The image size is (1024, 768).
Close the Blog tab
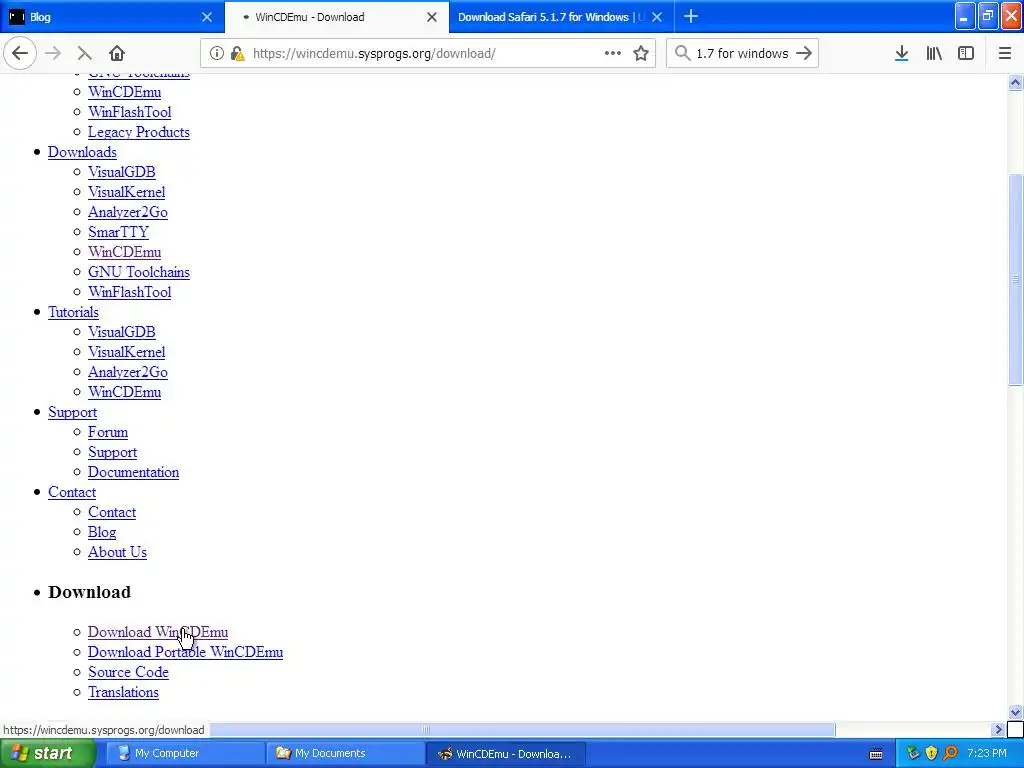pyautogui.click(x=207, y=17)
